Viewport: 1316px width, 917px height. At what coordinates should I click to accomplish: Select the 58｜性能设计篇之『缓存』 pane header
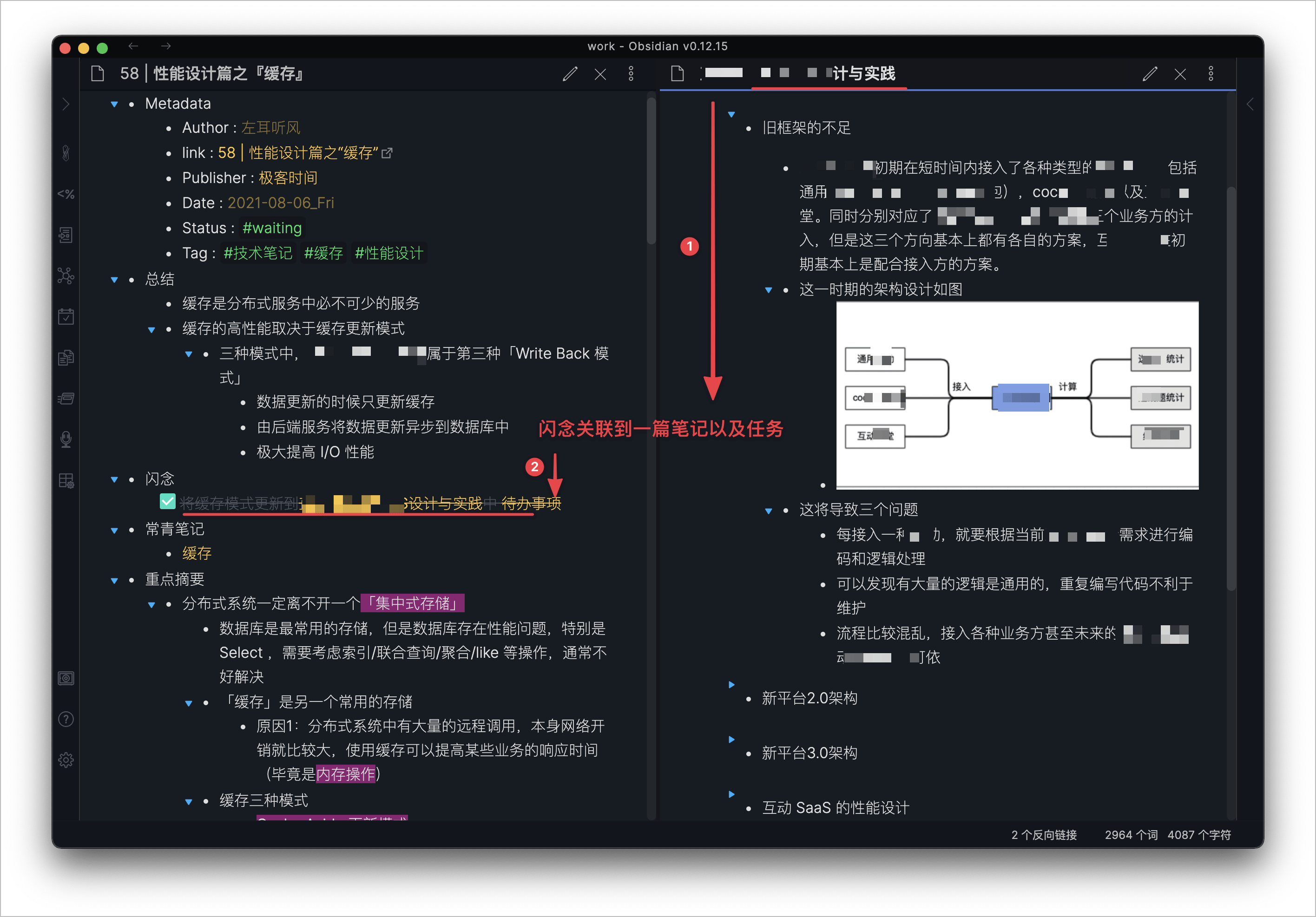coord(212,73)
